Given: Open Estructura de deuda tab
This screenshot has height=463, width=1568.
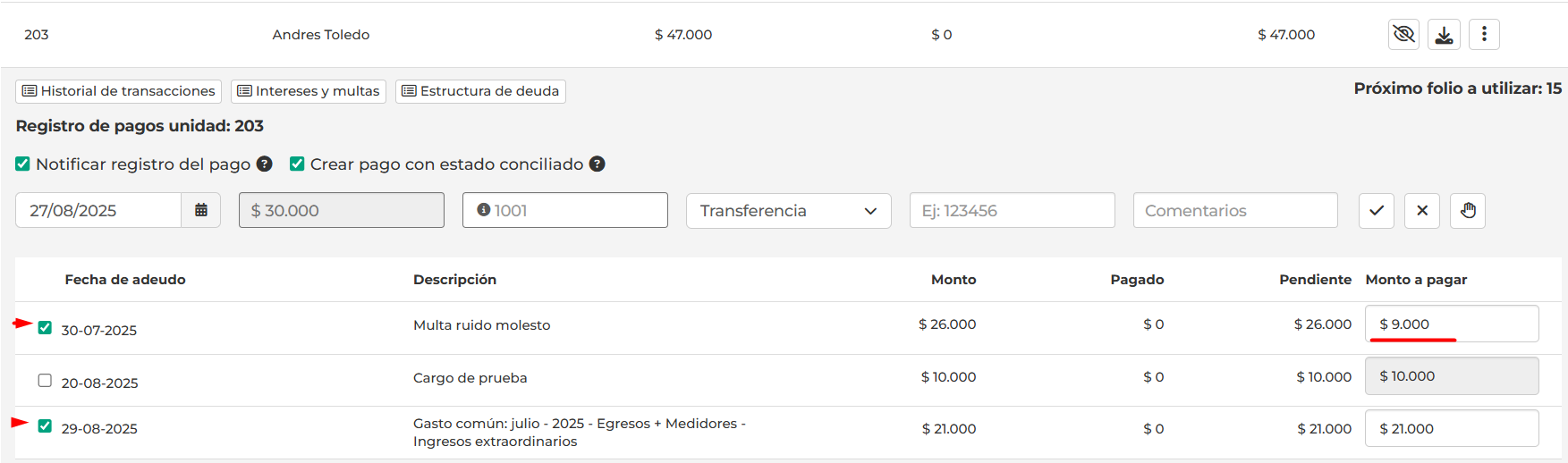Looking at the screenshot, I should point(480,91).
